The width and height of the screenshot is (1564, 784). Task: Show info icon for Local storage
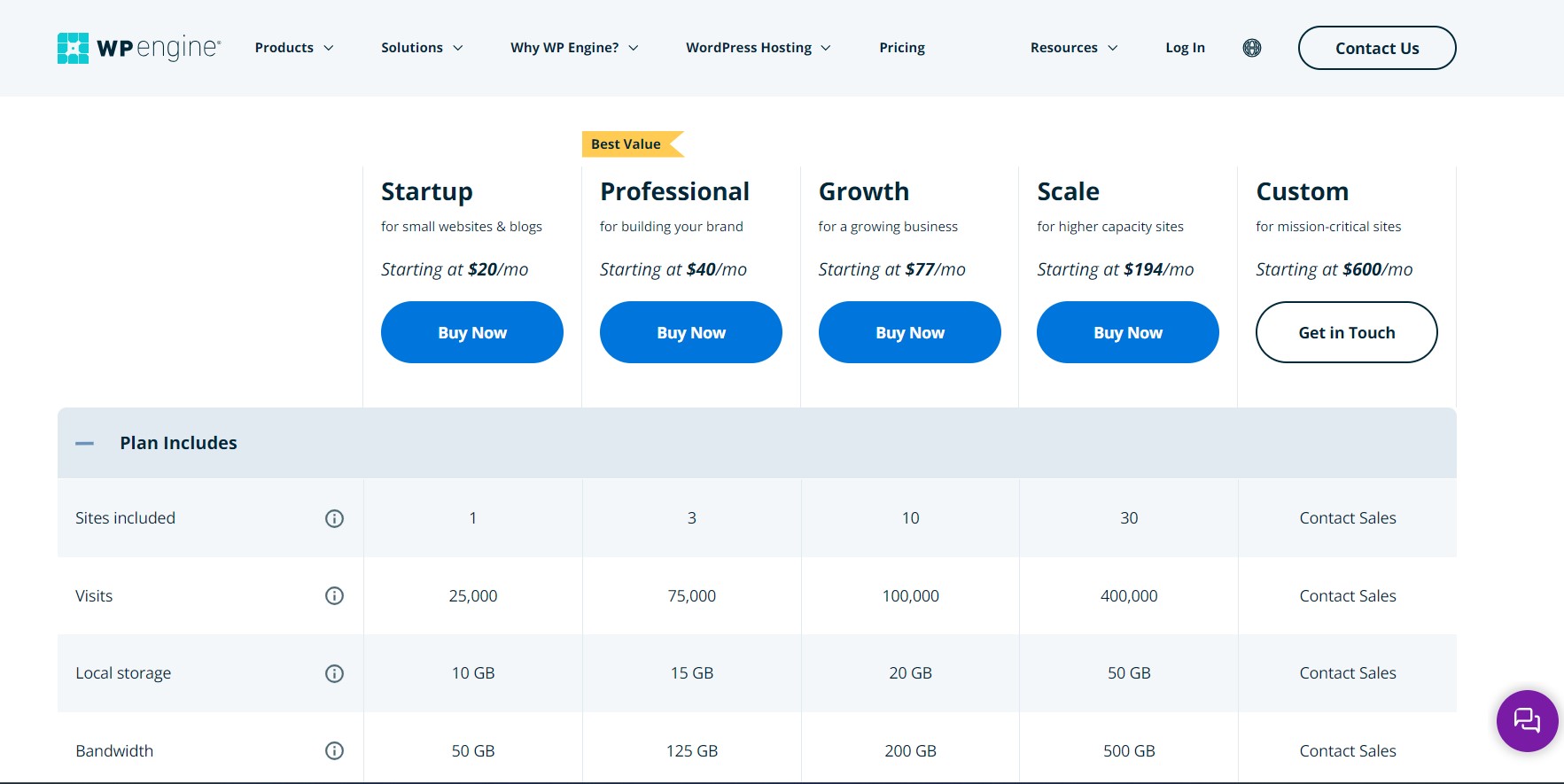[x=334, y=673]
